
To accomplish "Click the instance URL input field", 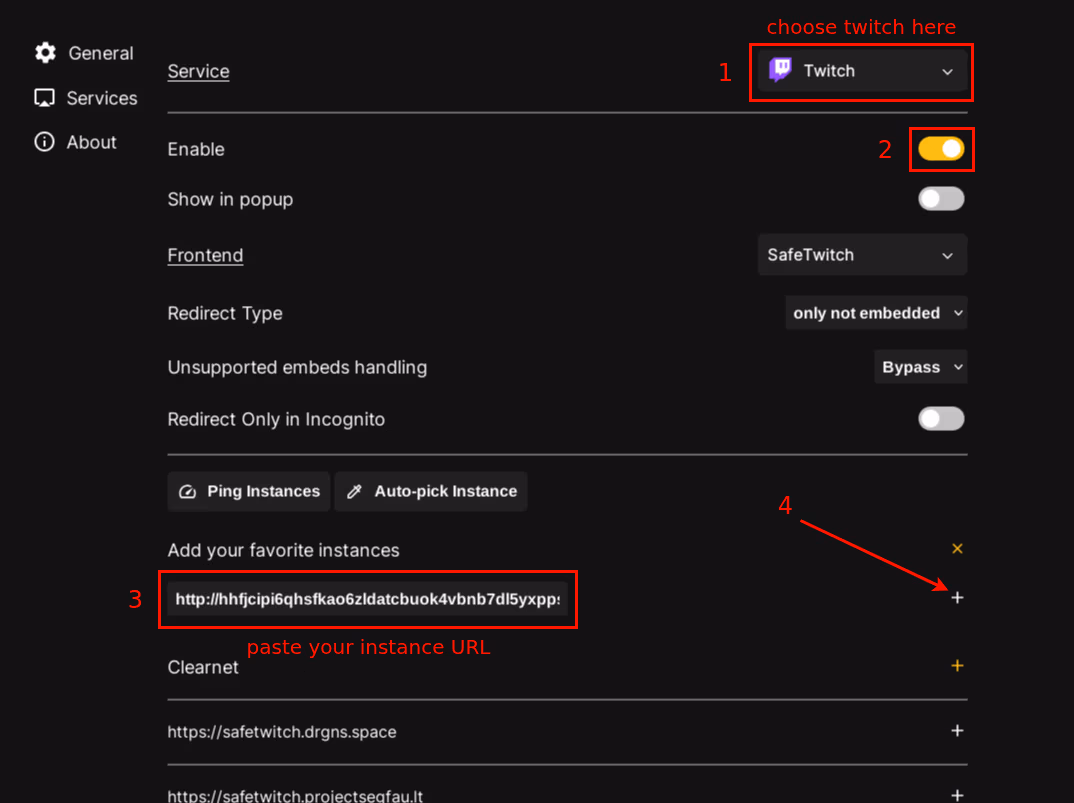I will tap(368, 599).
